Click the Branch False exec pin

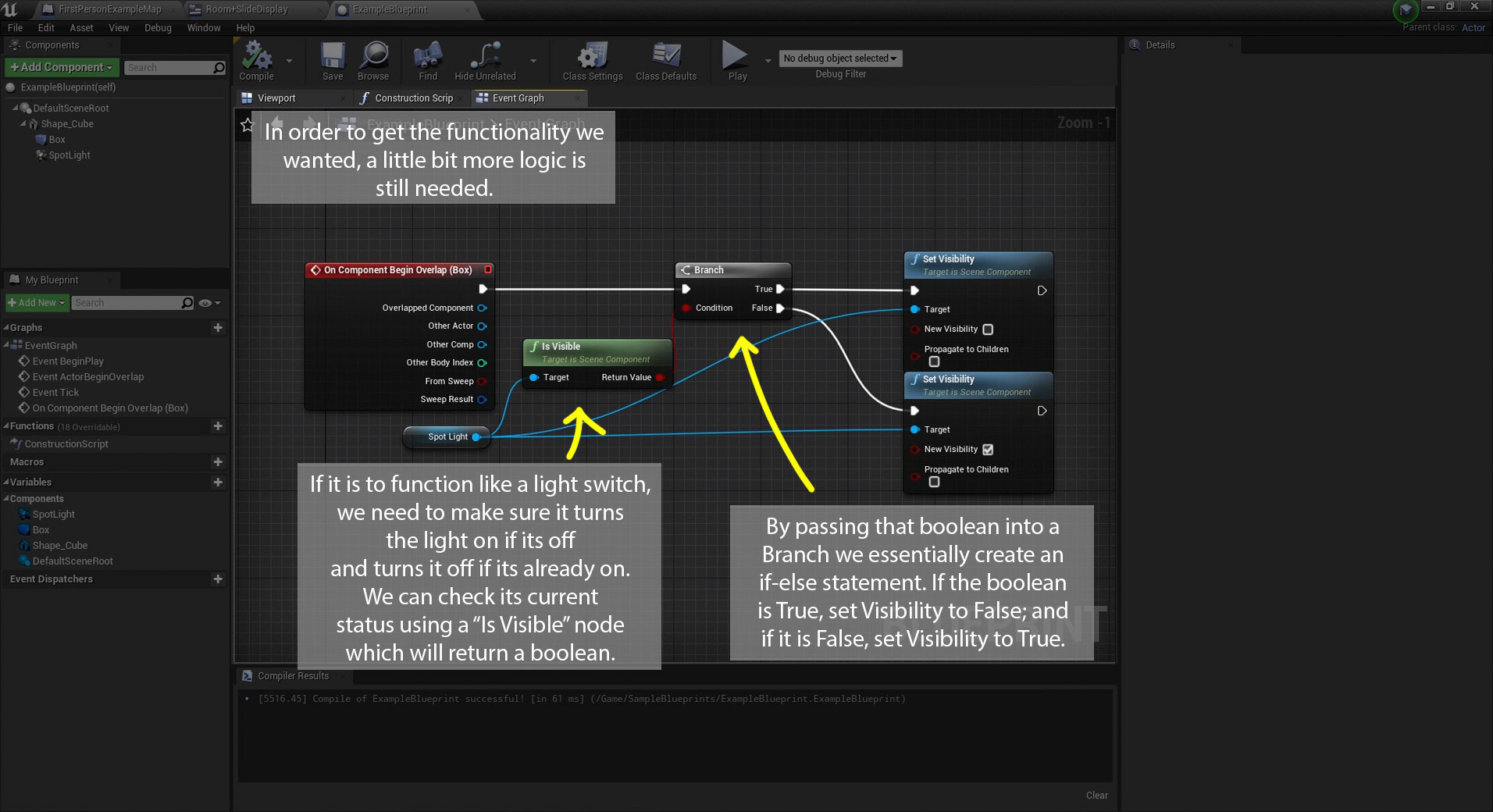(780, 308)
